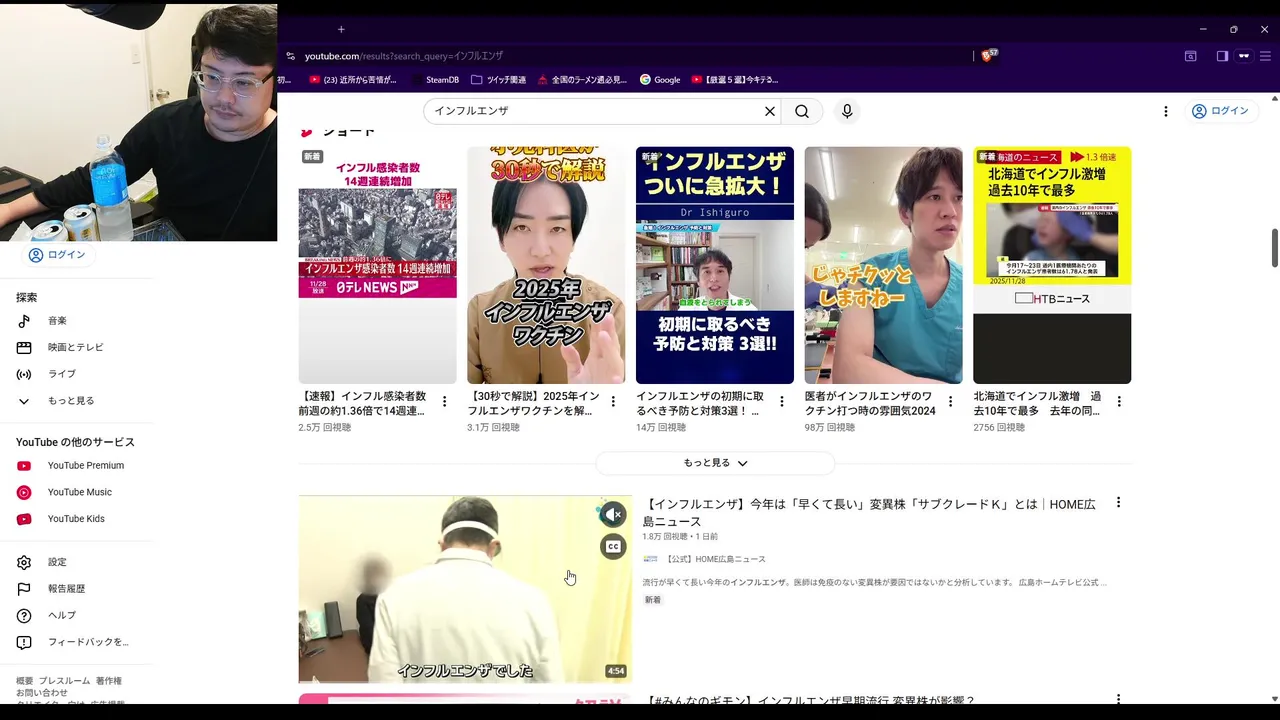Image resolution: width=1280 pixels, height=720 pixels.
Task: Open the SteamDB bookmark
Action: [435, 80]
